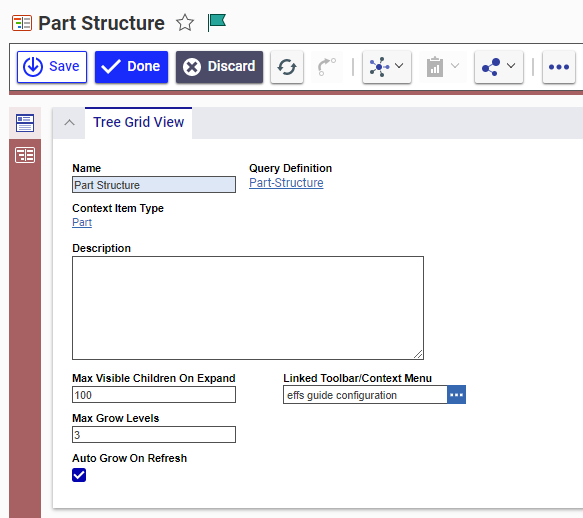The image size is (583, 518).
Task: Open the clipboard report dropdown
Action: point(443,67)
